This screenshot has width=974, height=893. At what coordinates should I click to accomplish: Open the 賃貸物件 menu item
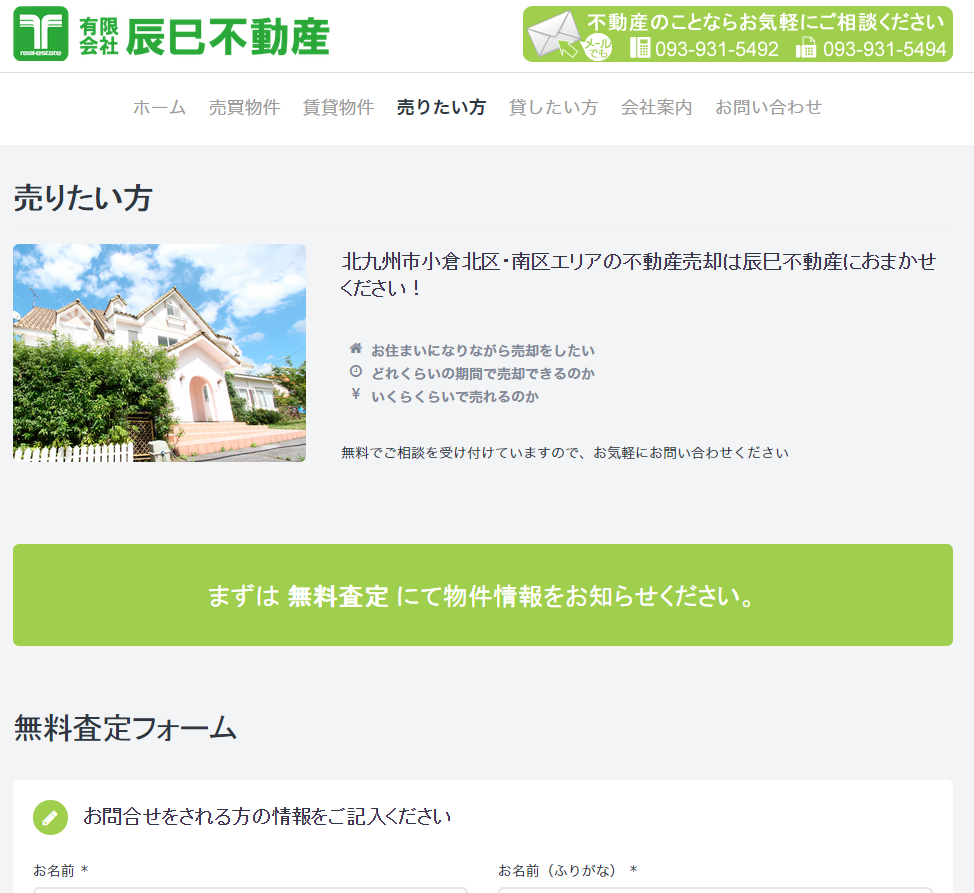tap(338, 107)
